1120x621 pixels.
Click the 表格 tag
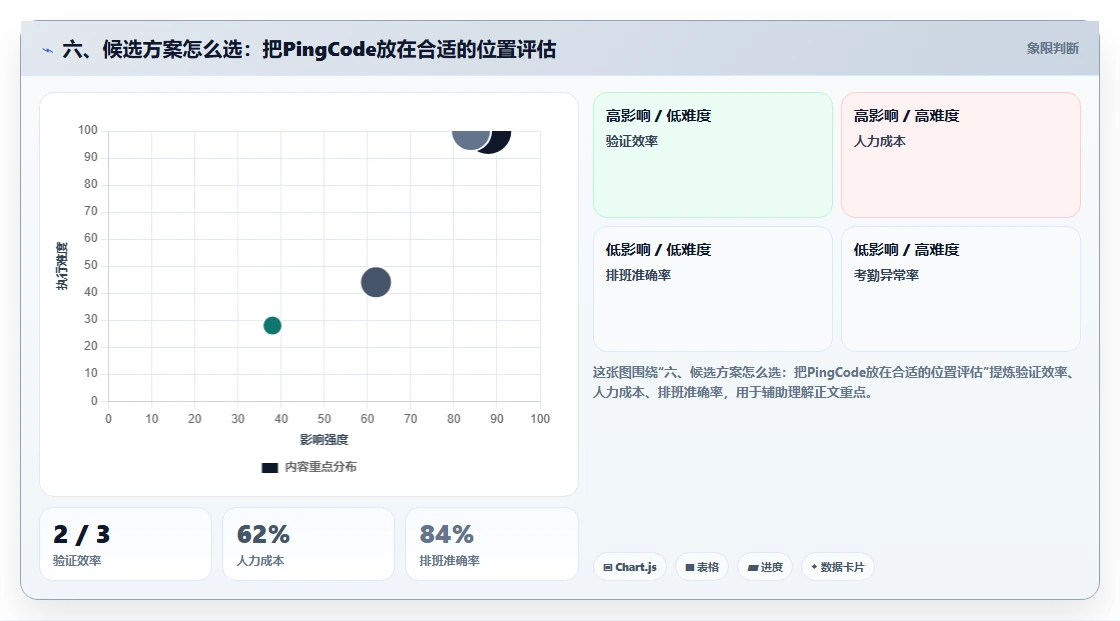point(702,567)
